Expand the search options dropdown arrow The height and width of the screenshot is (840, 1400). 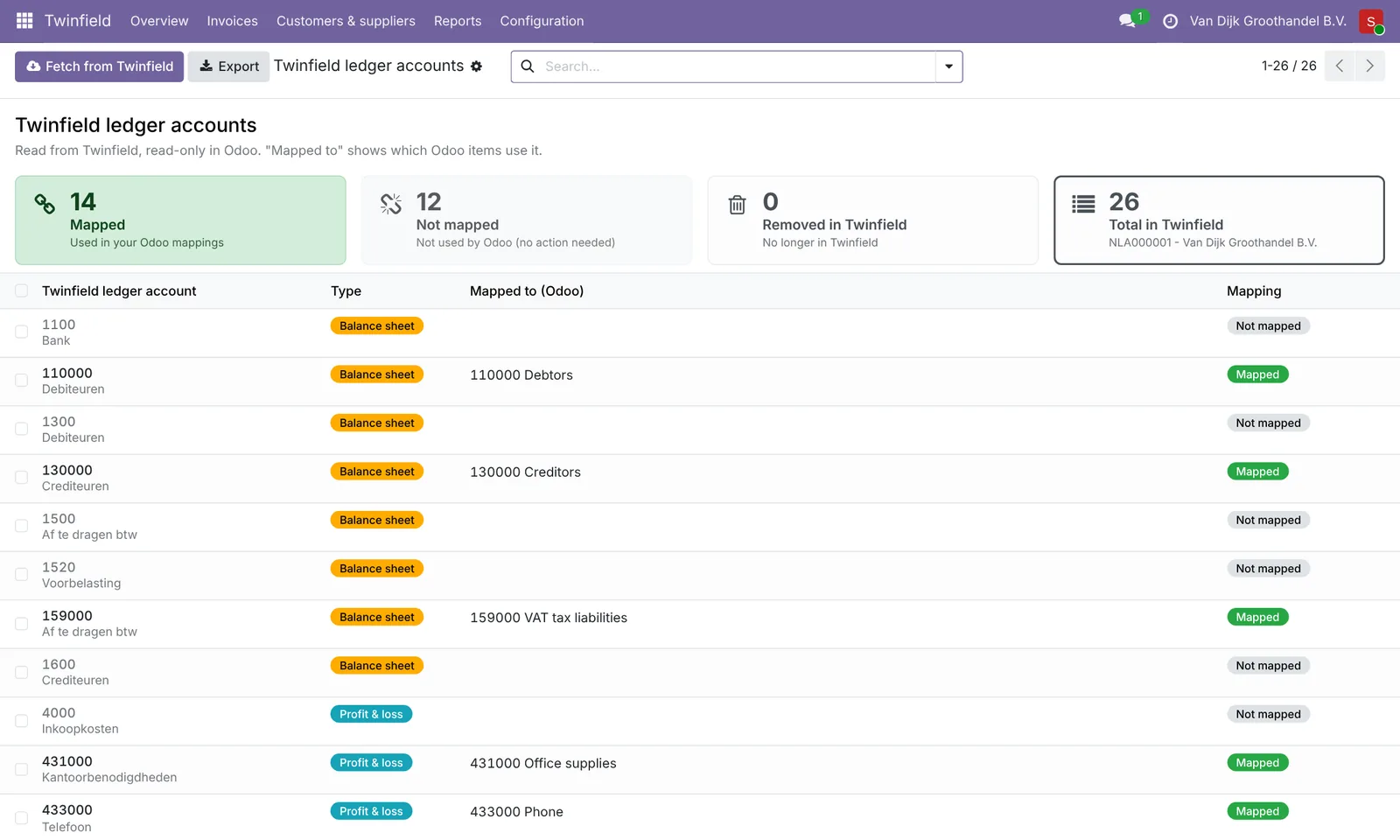coord(948,66)
